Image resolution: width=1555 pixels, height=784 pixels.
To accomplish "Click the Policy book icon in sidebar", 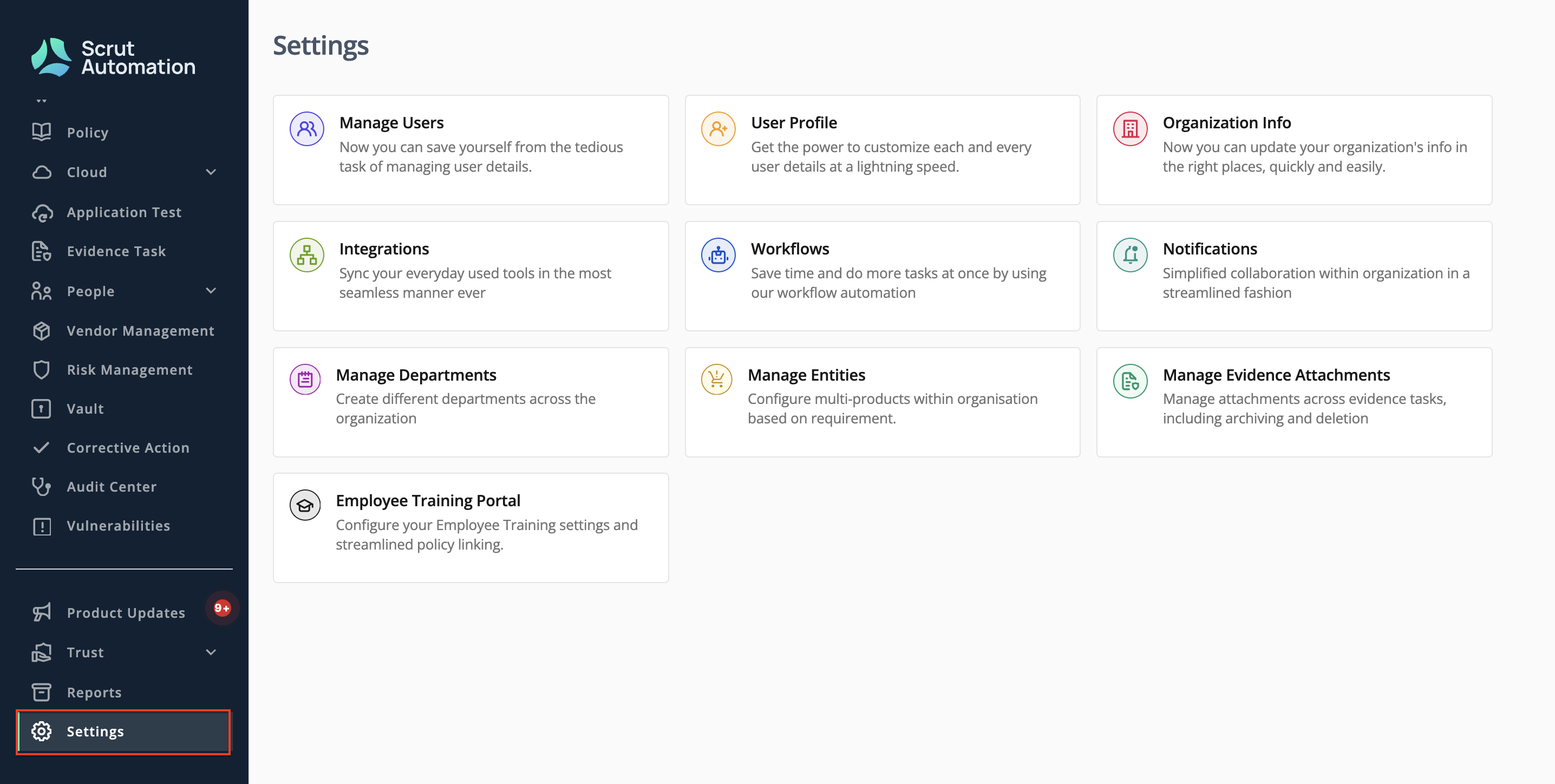I will [x=42, y=132].
